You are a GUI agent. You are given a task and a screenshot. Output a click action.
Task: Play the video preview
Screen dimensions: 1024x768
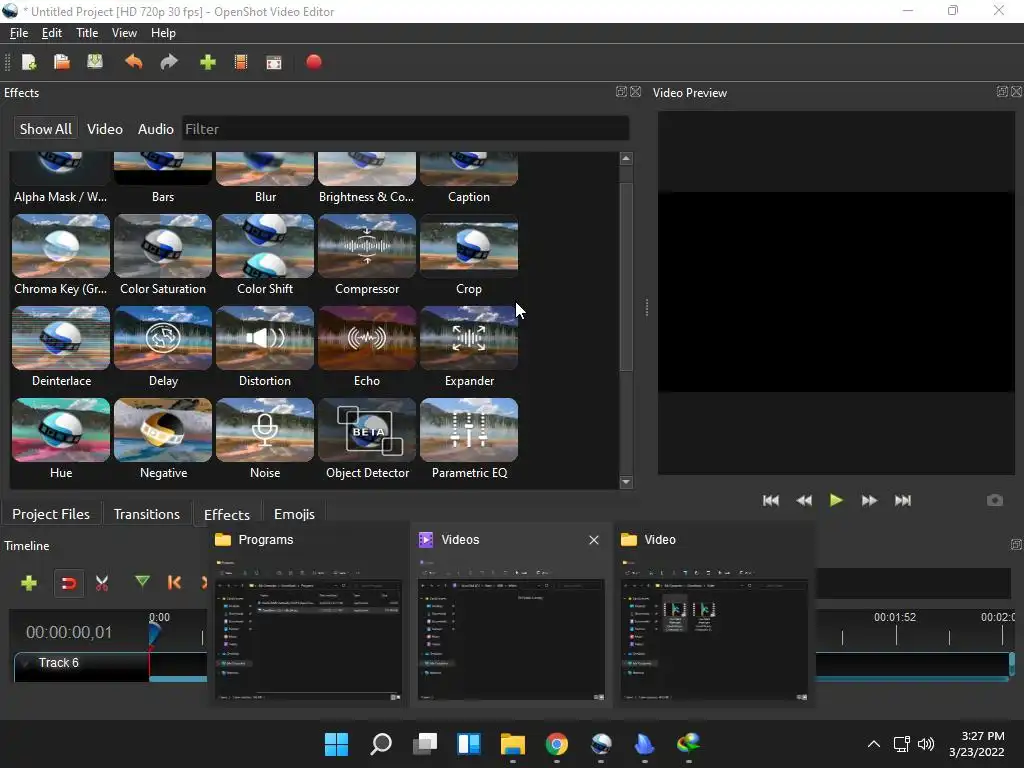point(836,500)
